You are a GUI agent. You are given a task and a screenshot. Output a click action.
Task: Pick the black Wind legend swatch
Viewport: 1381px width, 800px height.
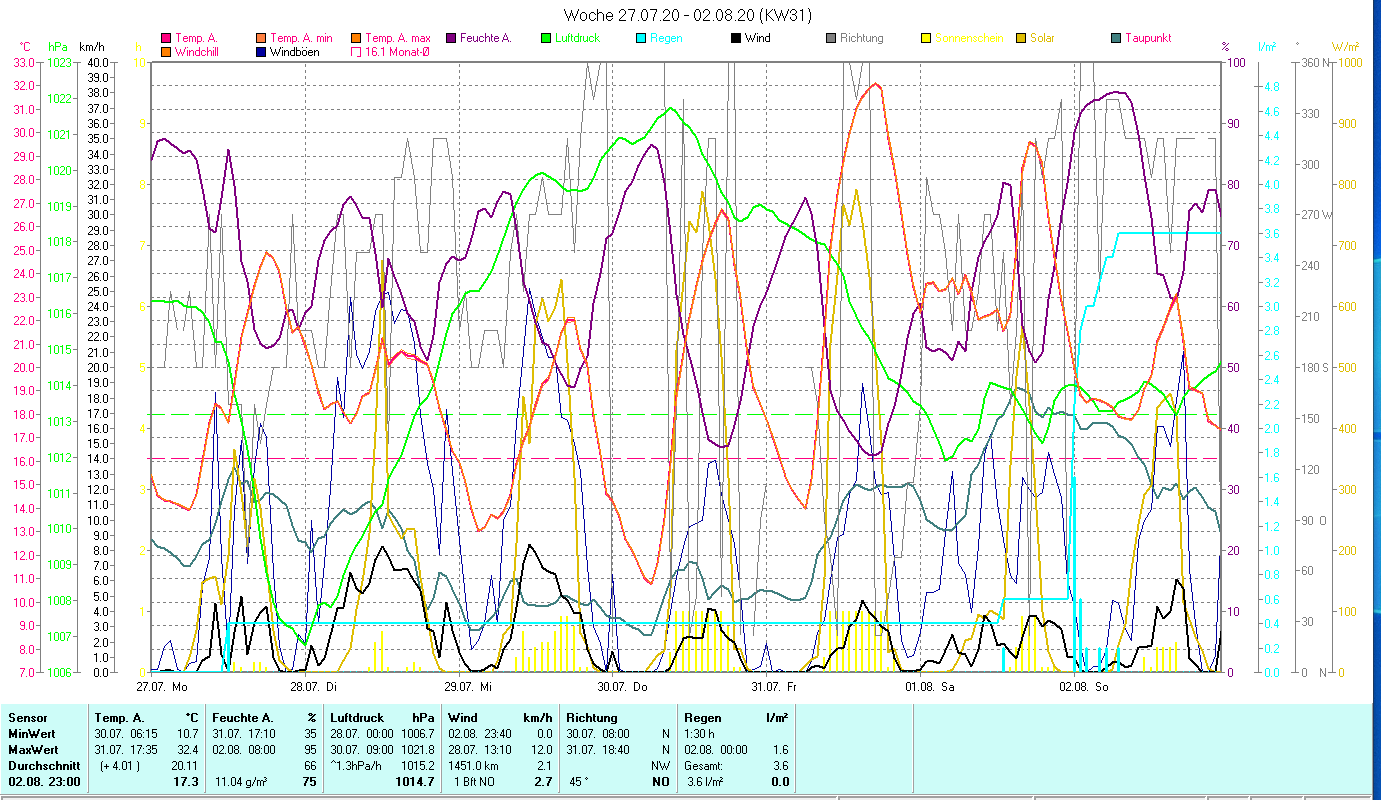tap(736, 38)
